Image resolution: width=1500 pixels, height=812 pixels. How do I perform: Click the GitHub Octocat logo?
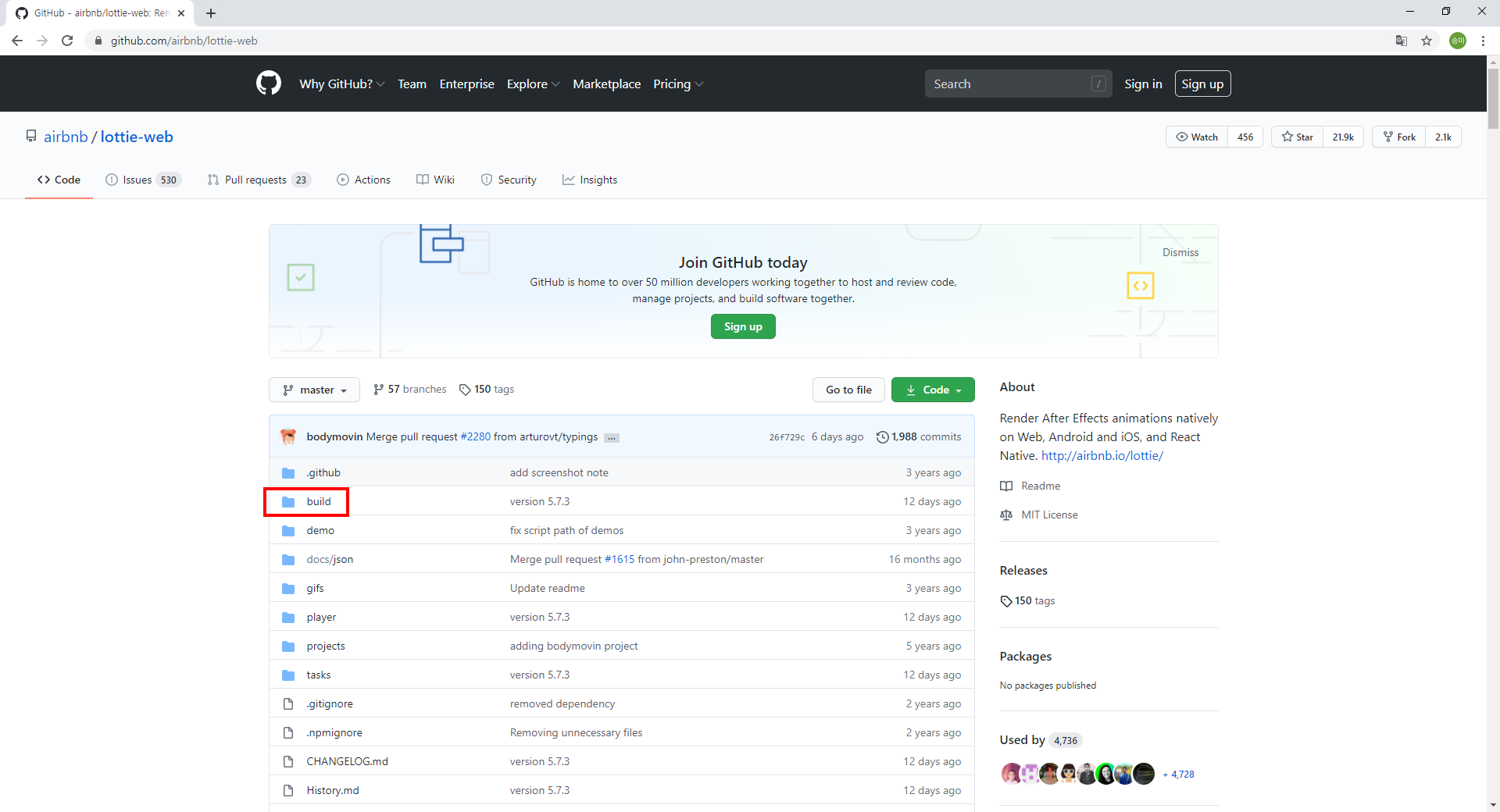point(268,84)
